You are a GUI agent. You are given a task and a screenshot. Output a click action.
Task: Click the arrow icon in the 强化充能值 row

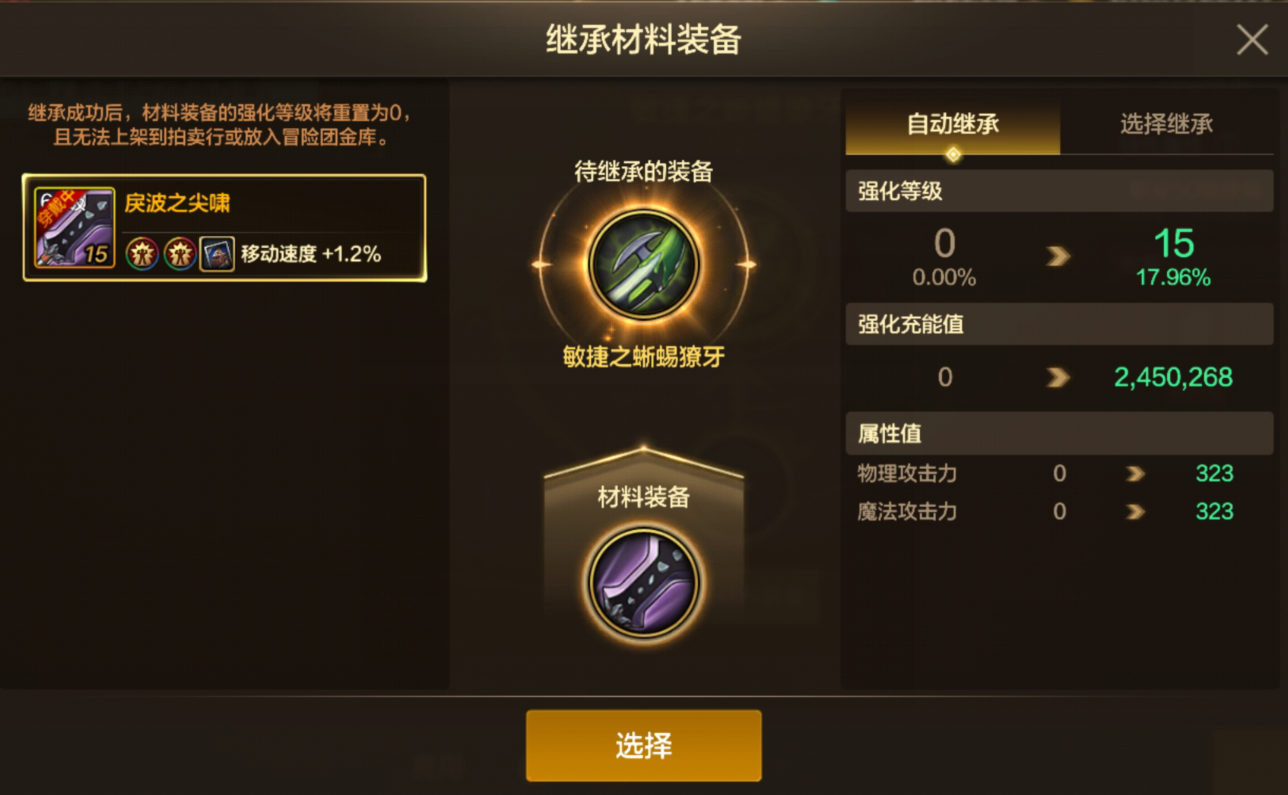(1058, 377)
